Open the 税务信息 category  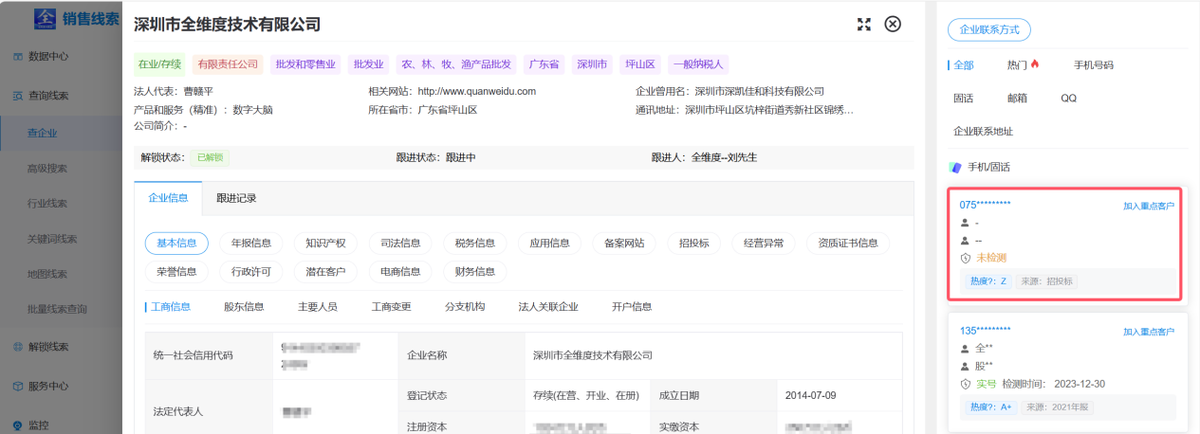pyautogui.click(x=474, y=243)
